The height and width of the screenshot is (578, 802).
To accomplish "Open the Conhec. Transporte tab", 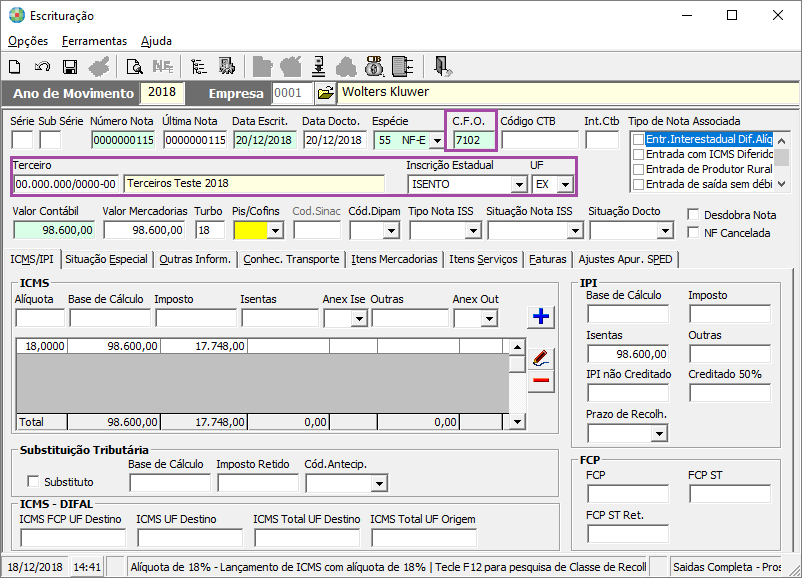I will [291, 259].
